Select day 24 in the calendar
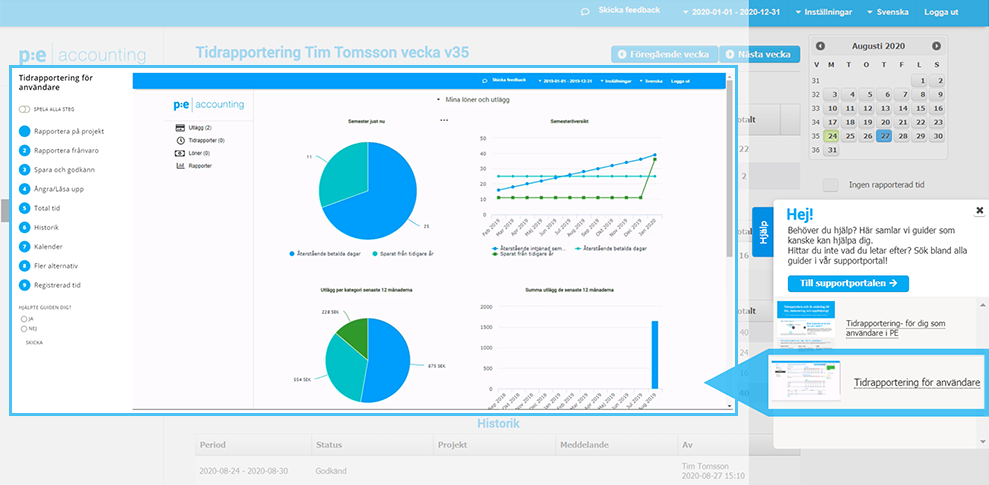Screen dimensions: 989x485 (833, 136)
